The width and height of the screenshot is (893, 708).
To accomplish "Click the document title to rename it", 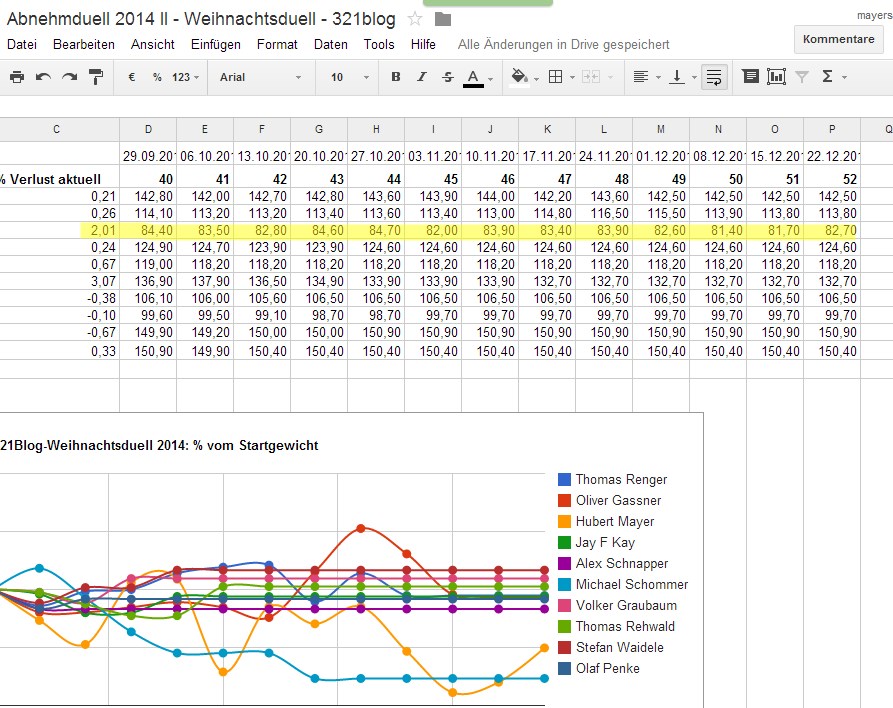I will tap(201, 19).
